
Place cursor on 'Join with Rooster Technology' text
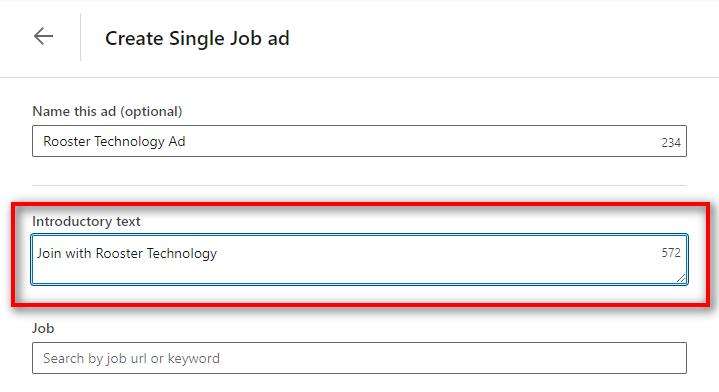point(127,253)
